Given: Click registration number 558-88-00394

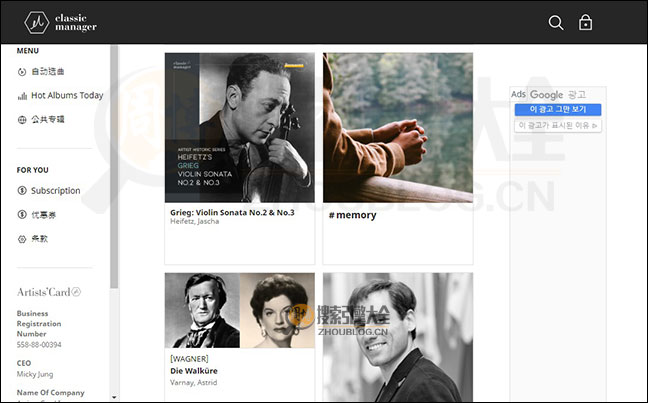Looking at the screenshot, I should 39,344.
